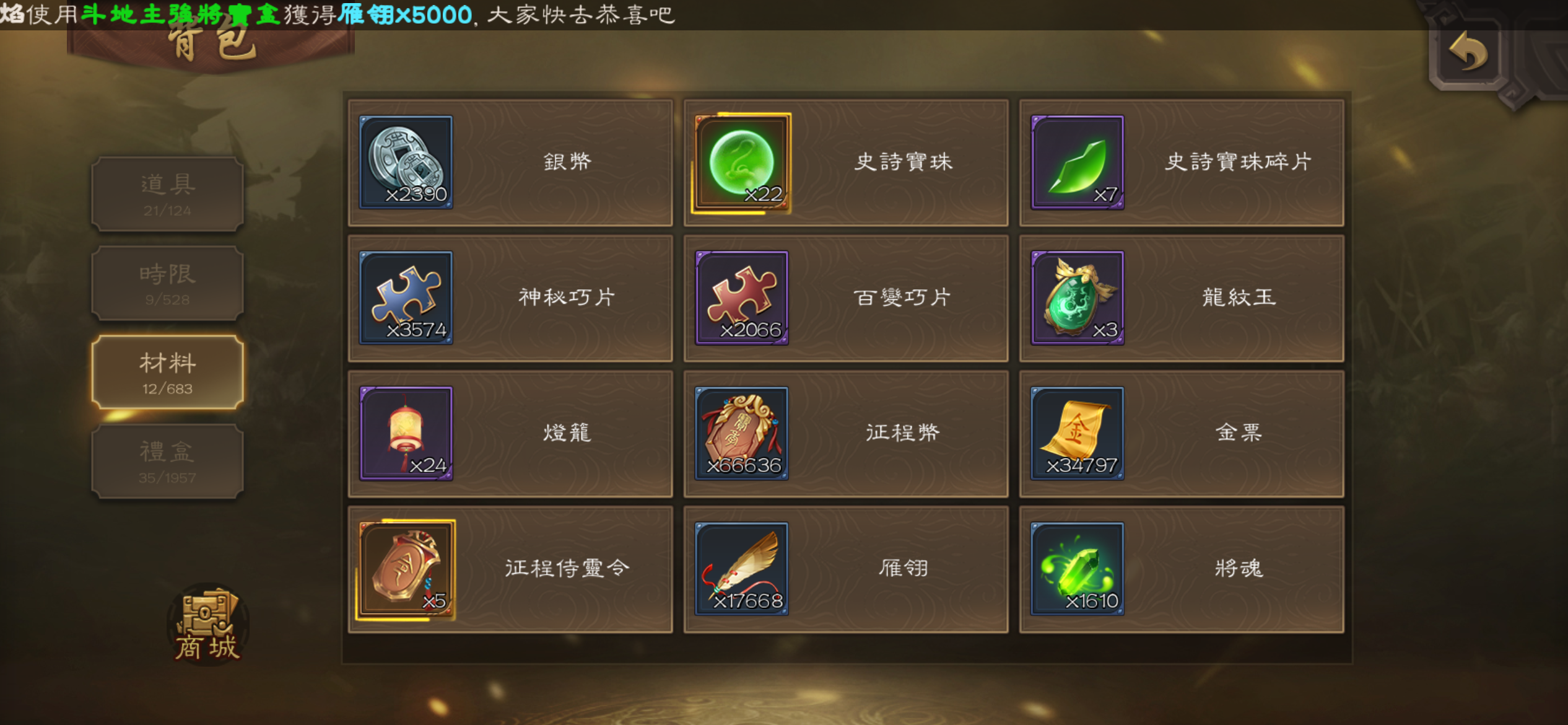The image size is (1568, 725).
Task: Select the 材料 tab
Action: click(x=167, y=372)
